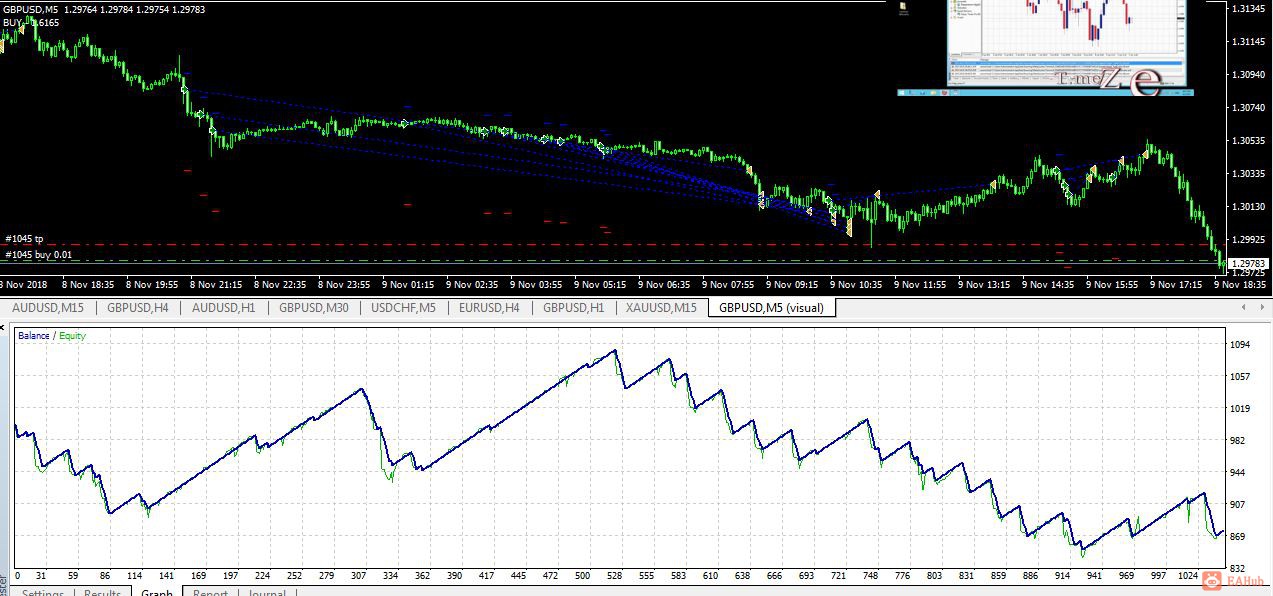The height and width of the screenshot is (596, 1273).
Task: Click the 1024 value on the graph axis
Action: (1188, 576)
